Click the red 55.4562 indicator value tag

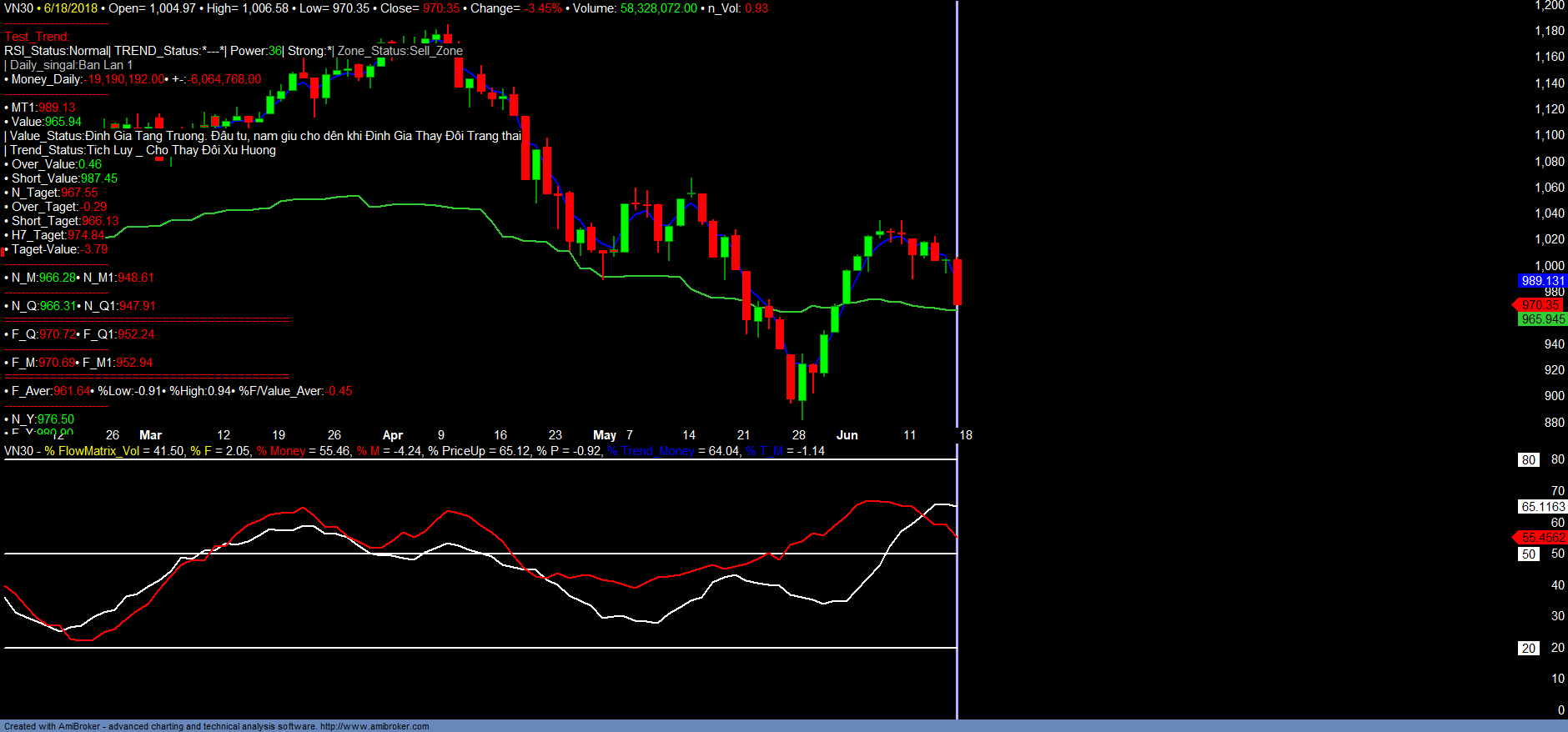[1541, 538]
